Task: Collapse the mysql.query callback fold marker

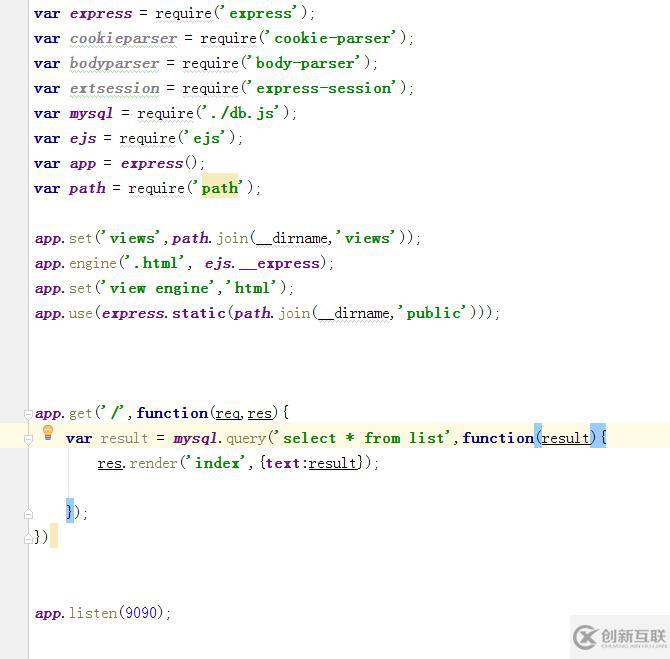Action: 28,439
